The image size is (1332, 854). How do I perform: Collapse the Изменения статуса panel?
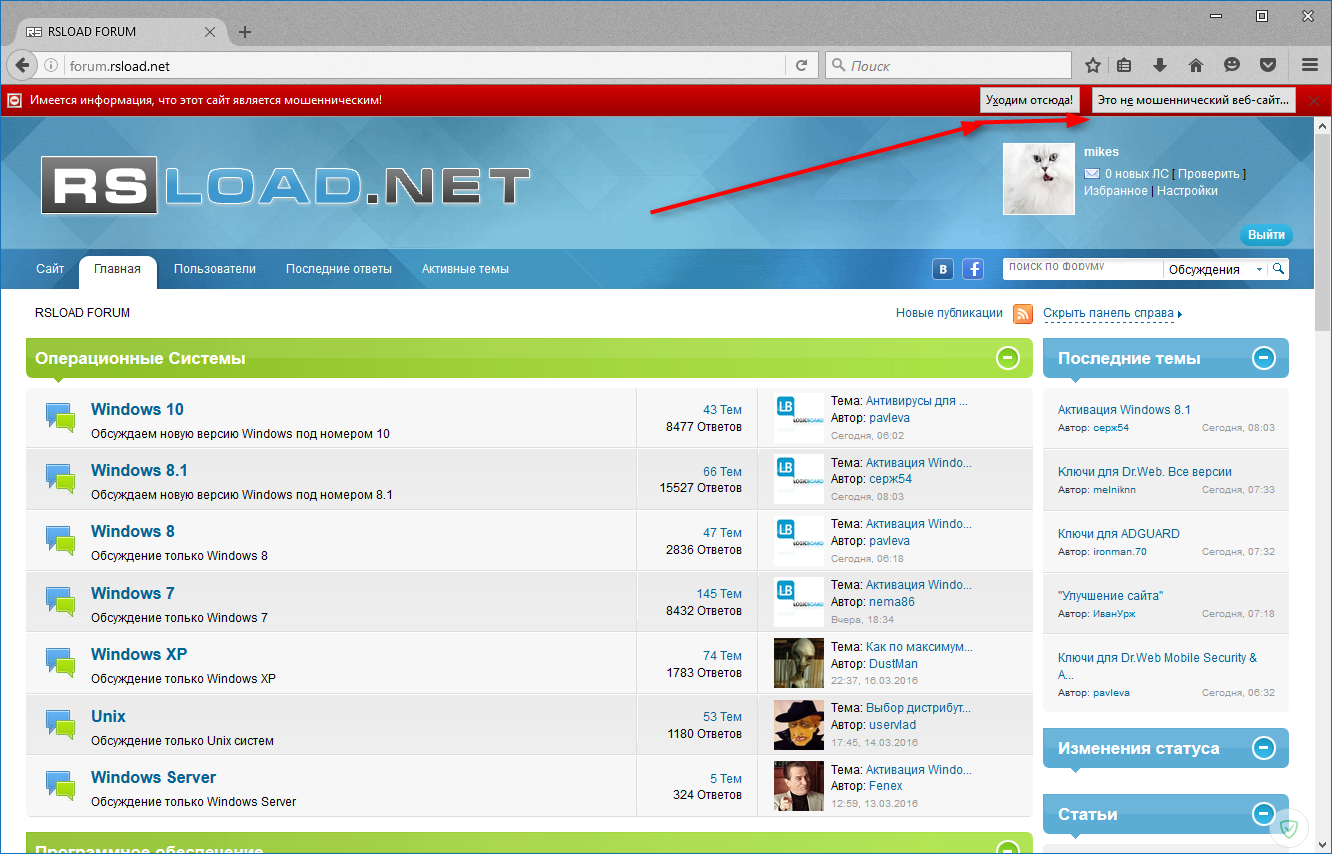pyautogui.click(x=1264, y=748)
